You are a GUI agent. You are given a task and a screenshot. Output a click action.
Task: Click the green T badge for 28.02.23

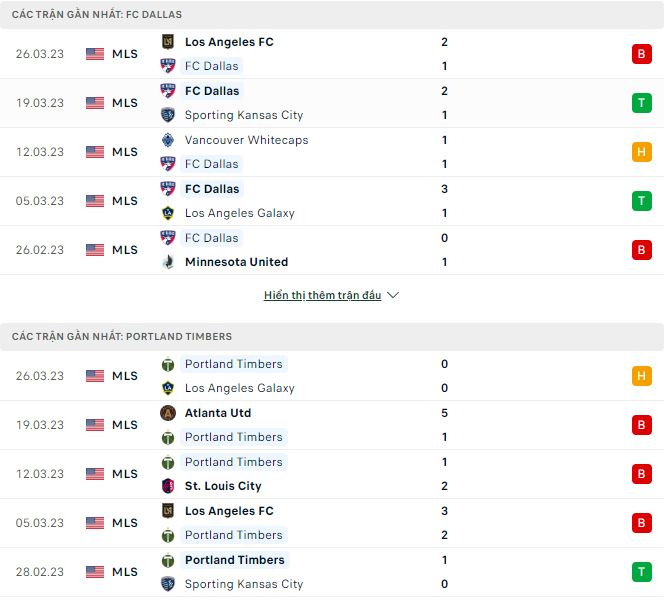641,572
